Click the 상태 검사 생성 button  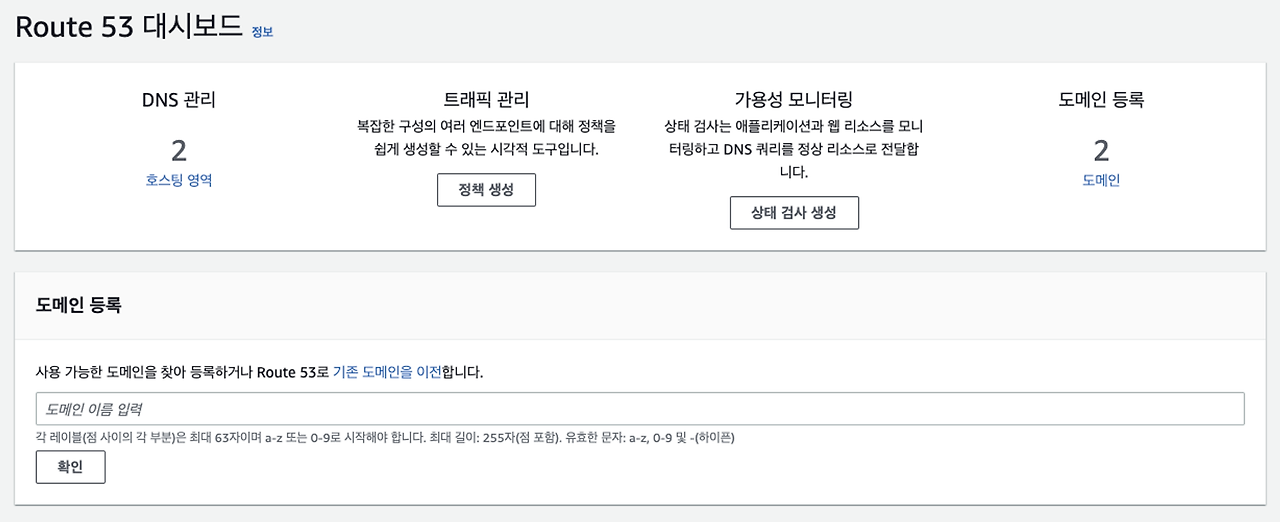(794, 213)
